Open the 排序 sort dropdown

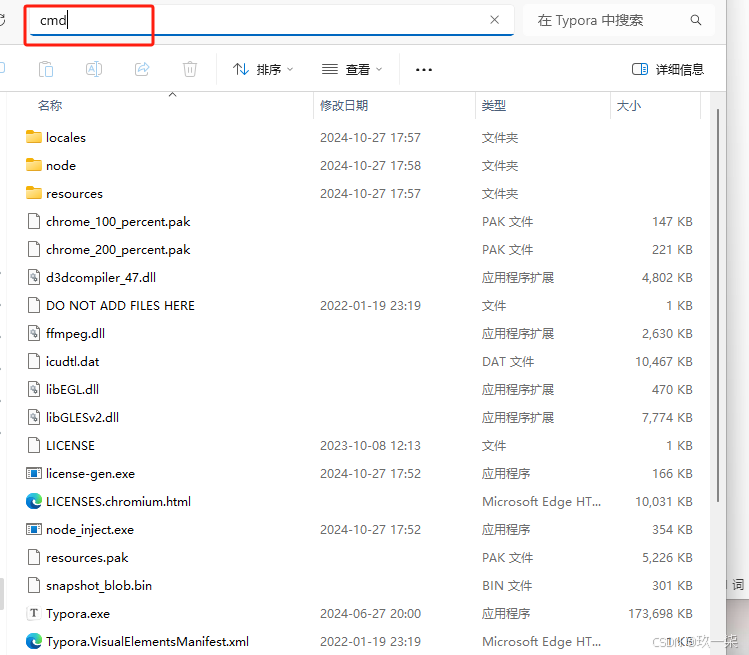pyautogui.click(x=263, y=70)
